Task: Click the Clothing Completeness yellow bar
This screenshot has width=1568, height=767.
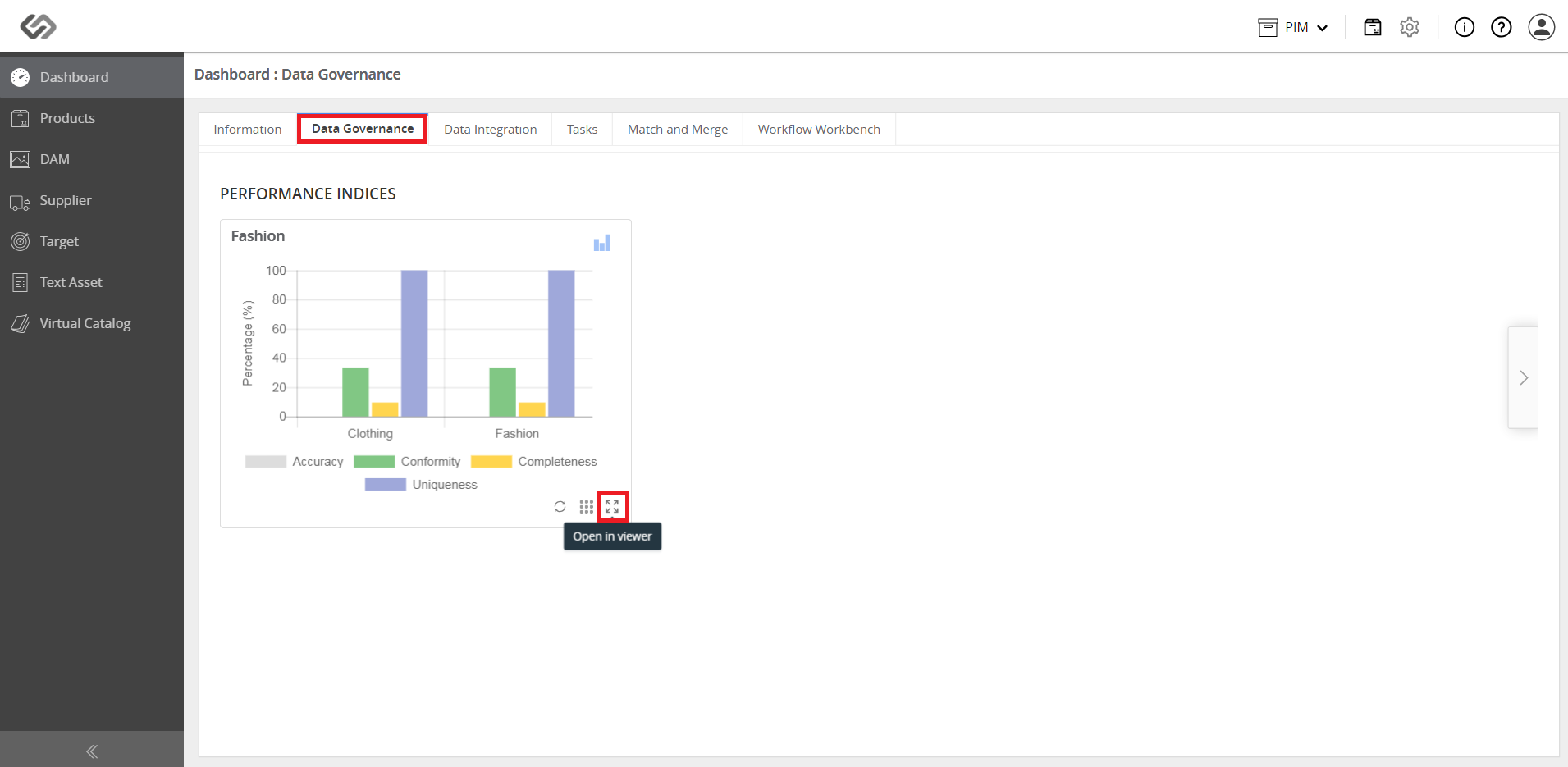Action: (x=385, y=409)
